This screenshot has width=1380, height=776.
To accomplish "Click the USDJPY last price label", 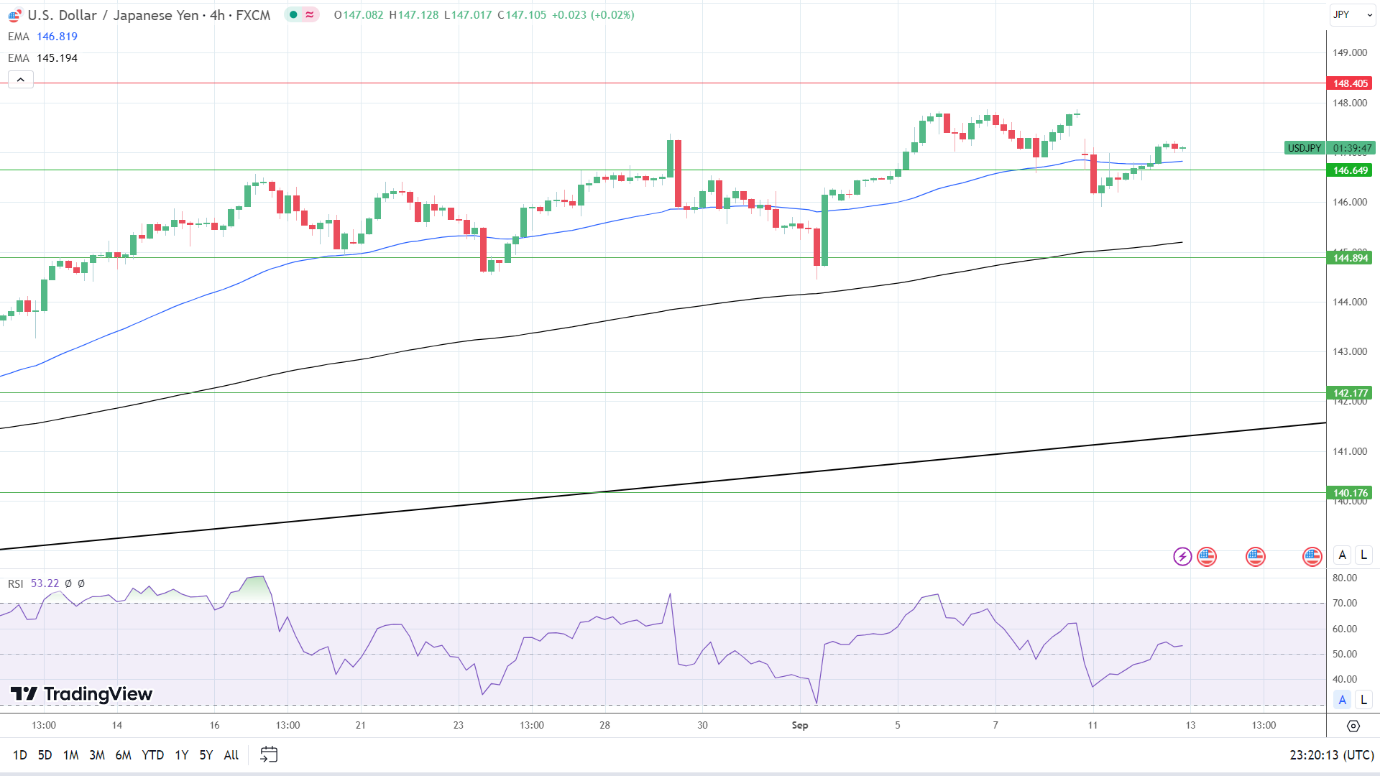I will coord(1304,148).
